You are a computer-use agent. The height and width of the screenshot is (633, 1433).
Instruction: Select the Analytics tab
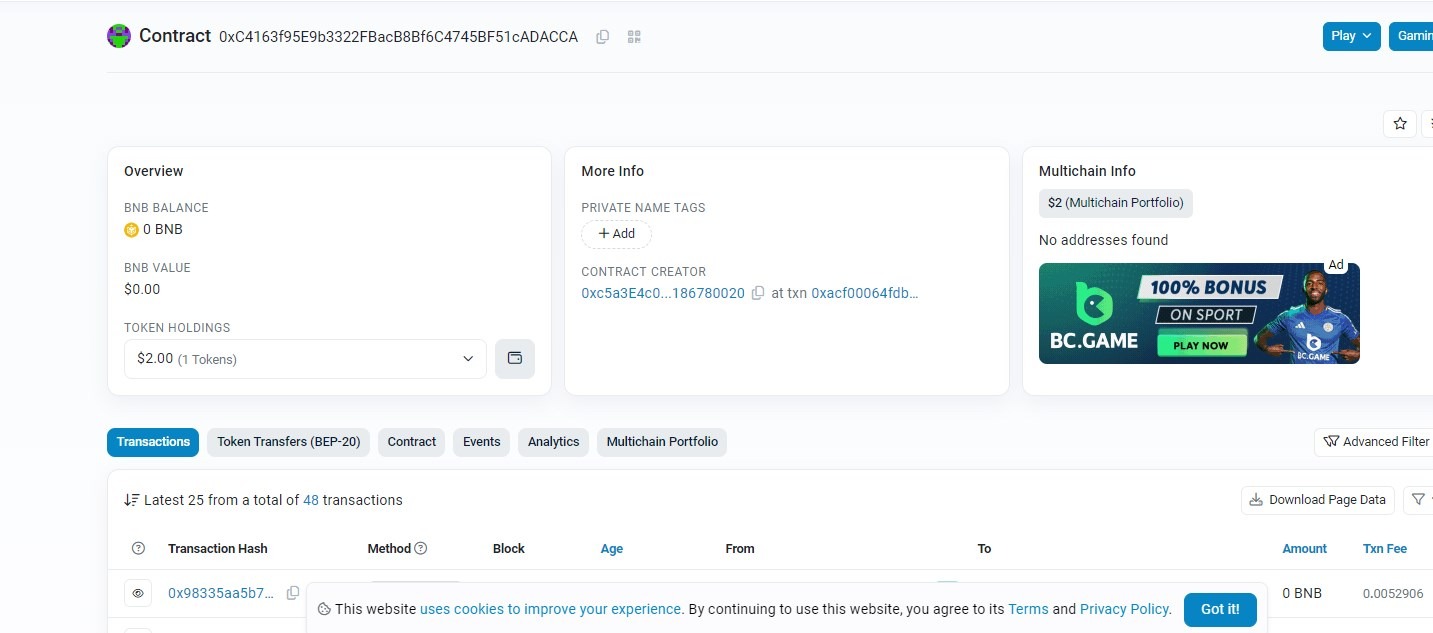point(553,442)
